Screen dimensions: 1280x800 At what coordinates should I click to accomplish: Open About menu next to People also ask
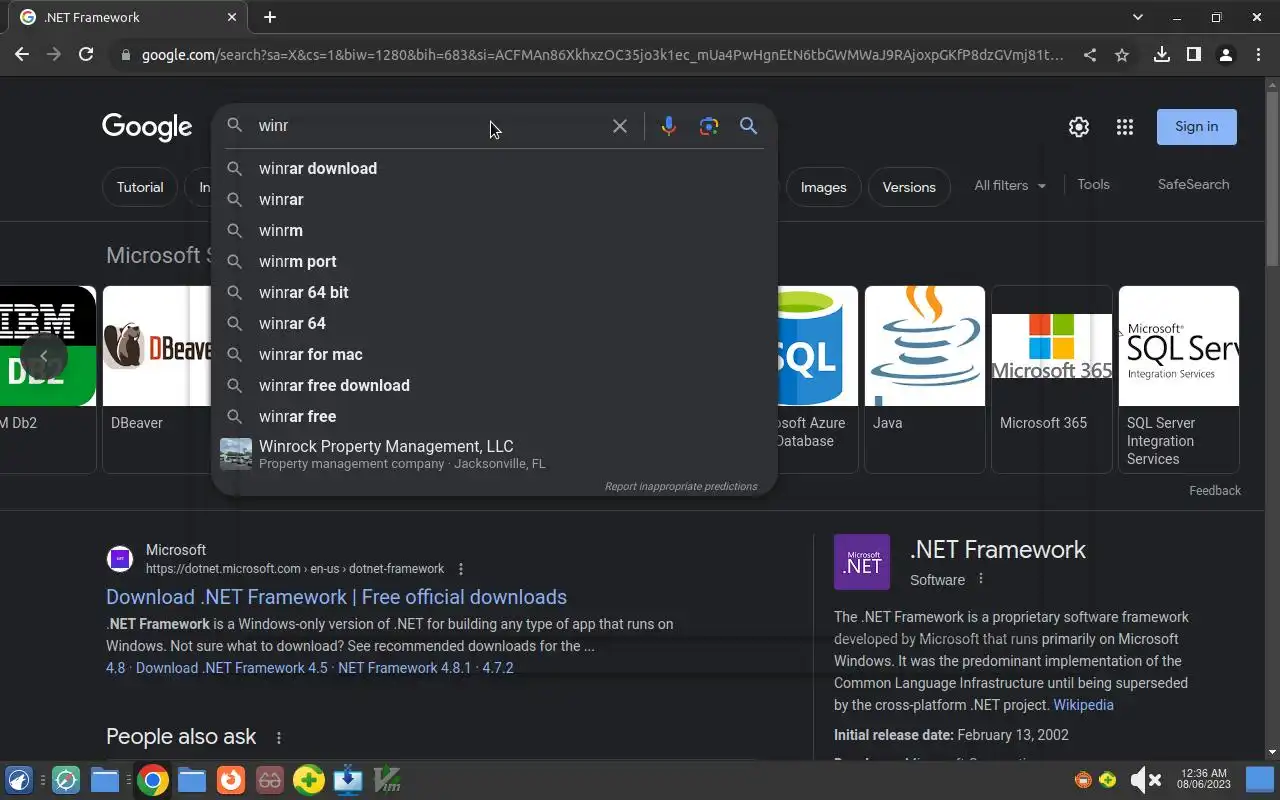pos(279,738)
